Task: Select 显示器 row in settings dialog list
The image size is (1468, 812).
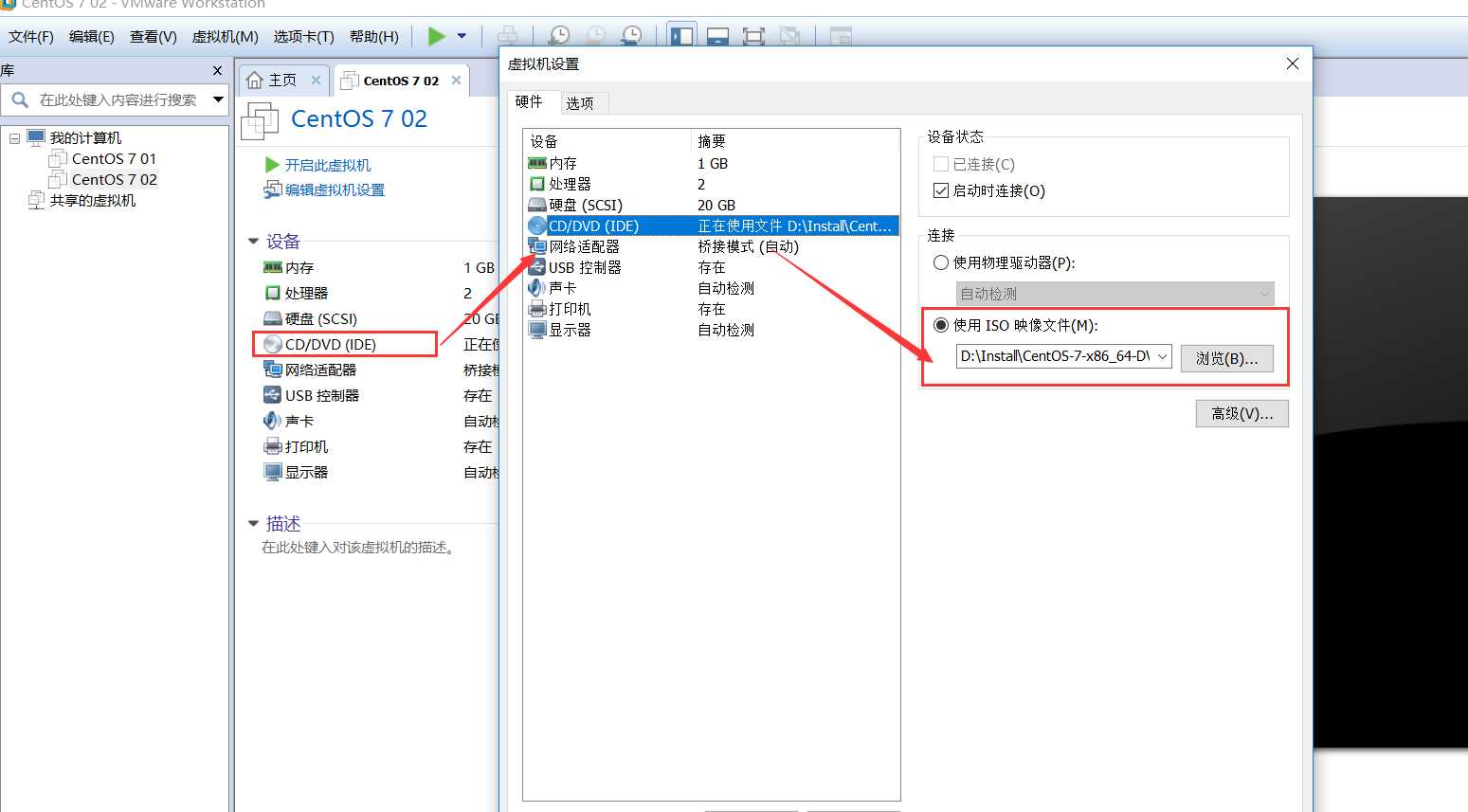Action: (x=711, y=330)
